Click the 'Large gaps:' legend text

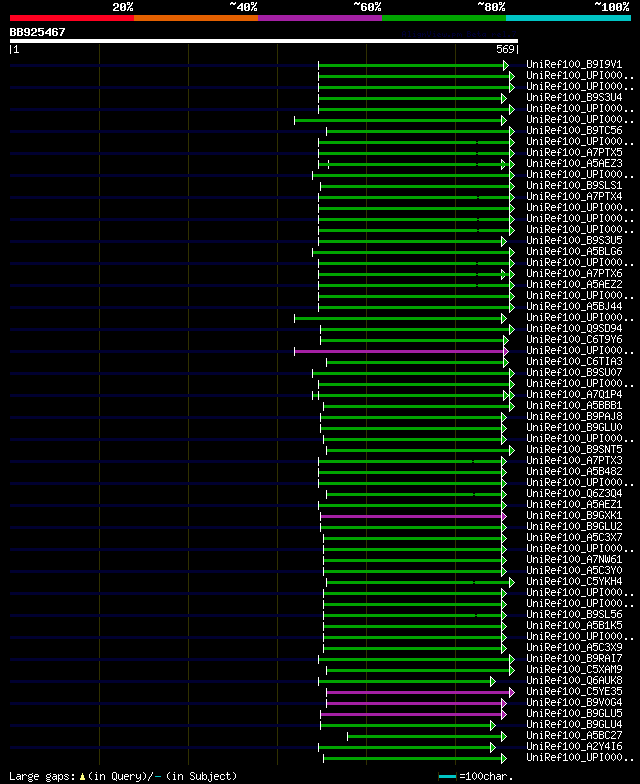point(42,776)
